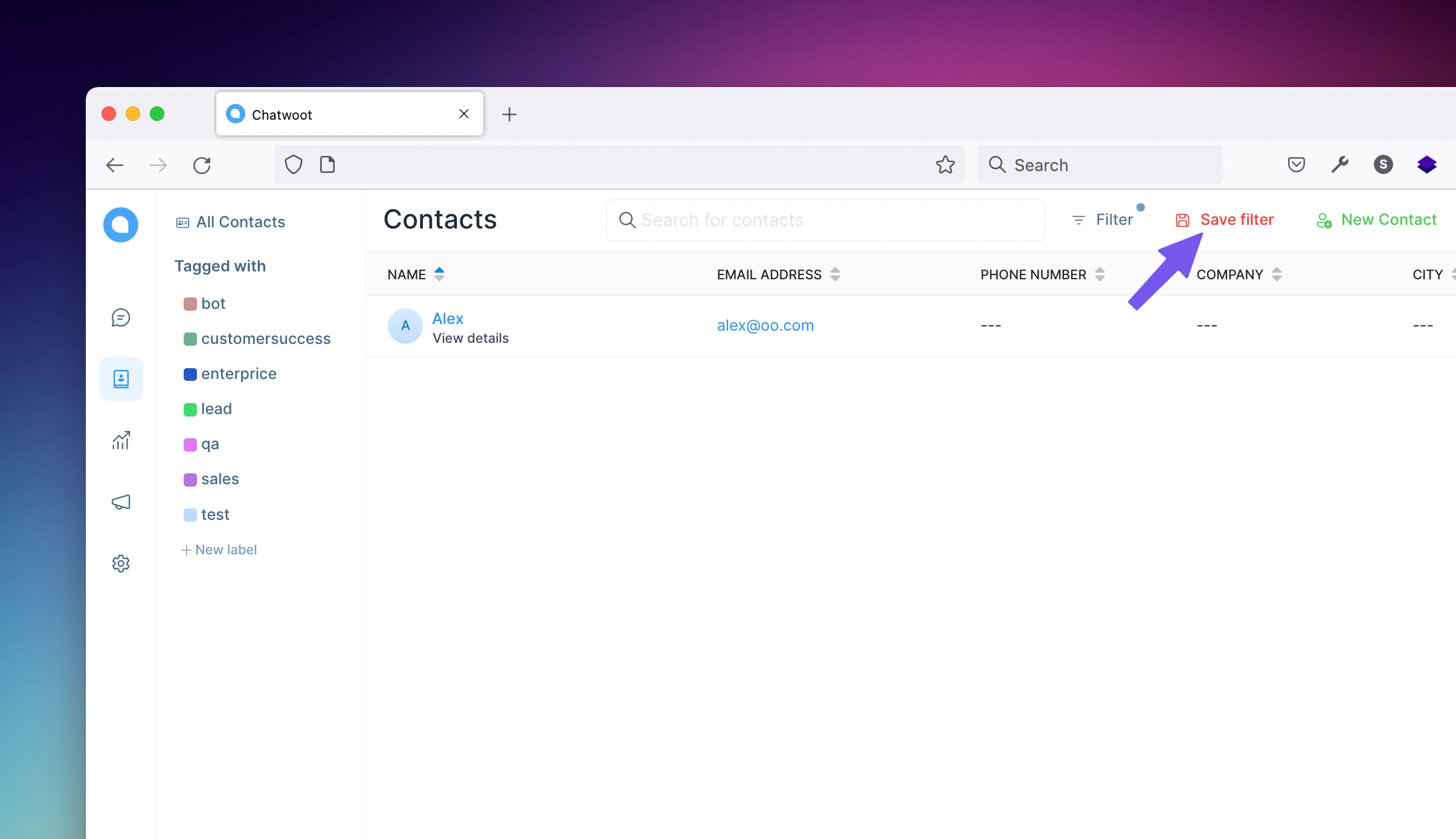Click the Conversations icon in sidebar
This screenshot has height=839, width=1456.
click(x=121, y=317)
